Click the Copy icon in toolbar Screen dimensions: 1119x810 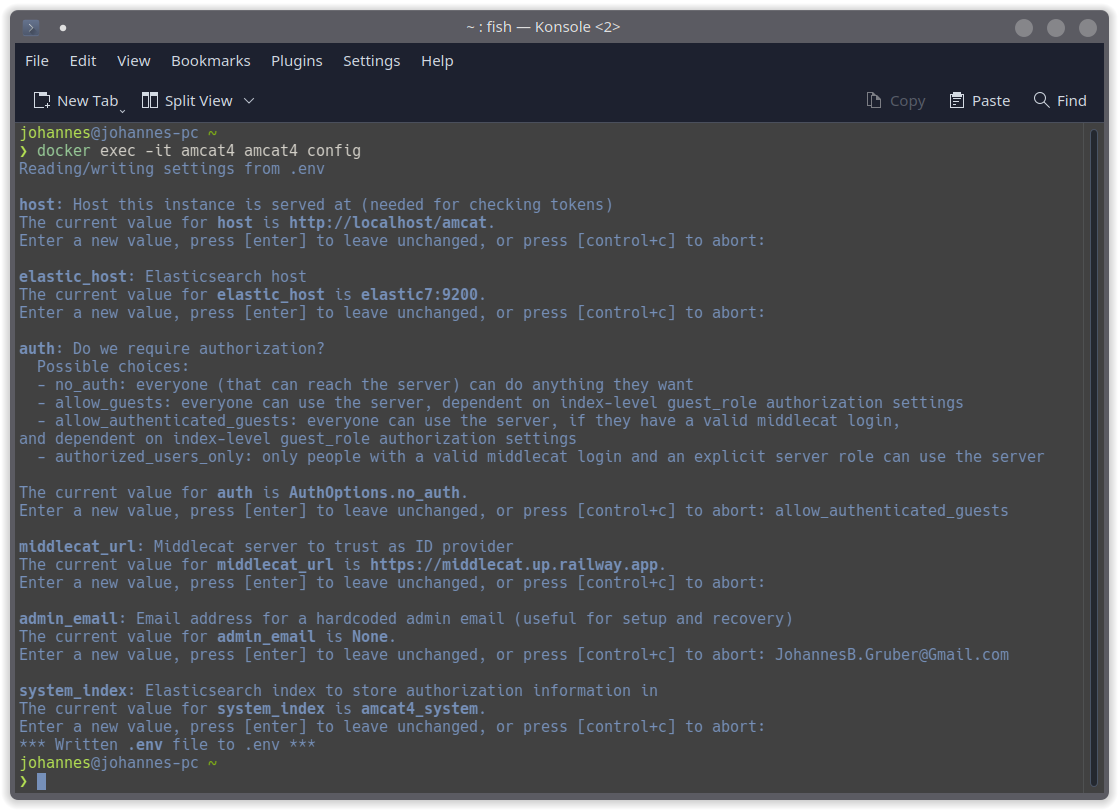[874, 100]
